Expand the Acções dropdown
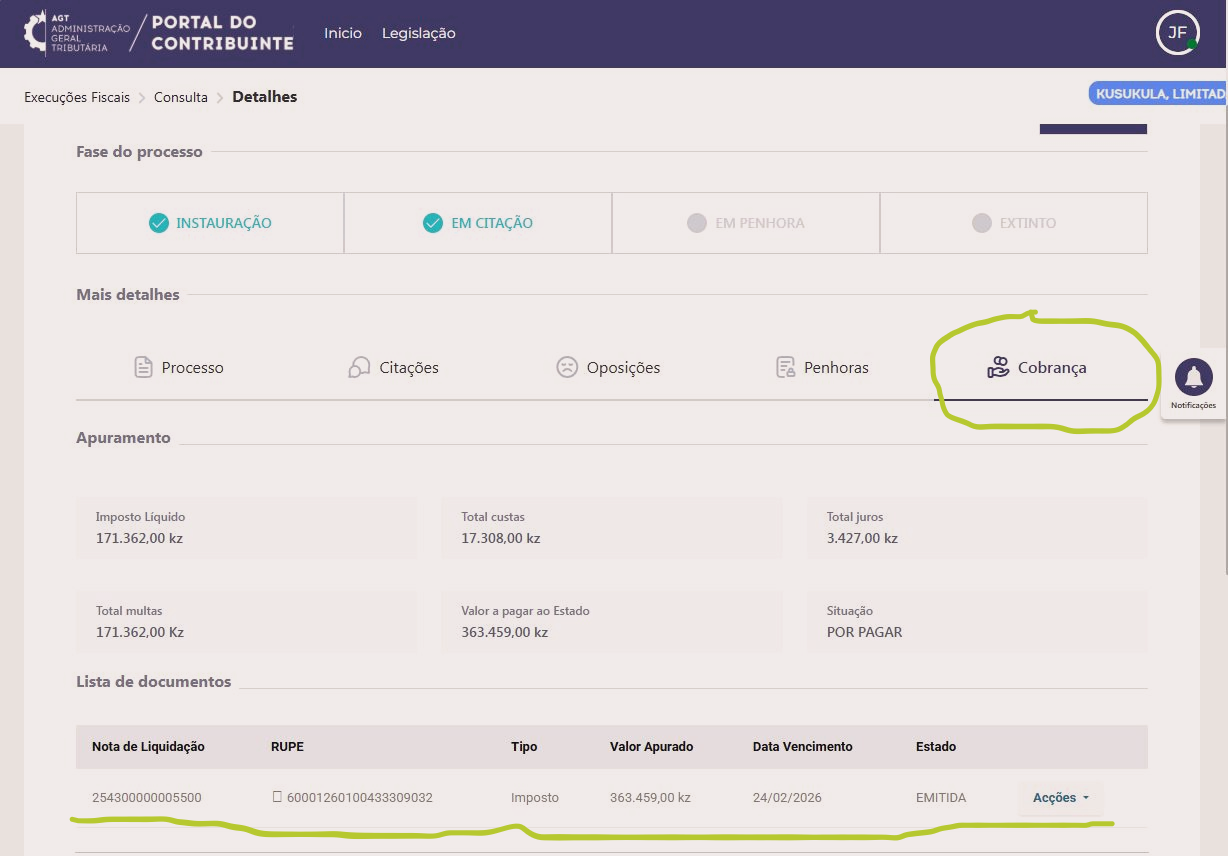This screenshot has width=1228, height=856. (1060, 797)
